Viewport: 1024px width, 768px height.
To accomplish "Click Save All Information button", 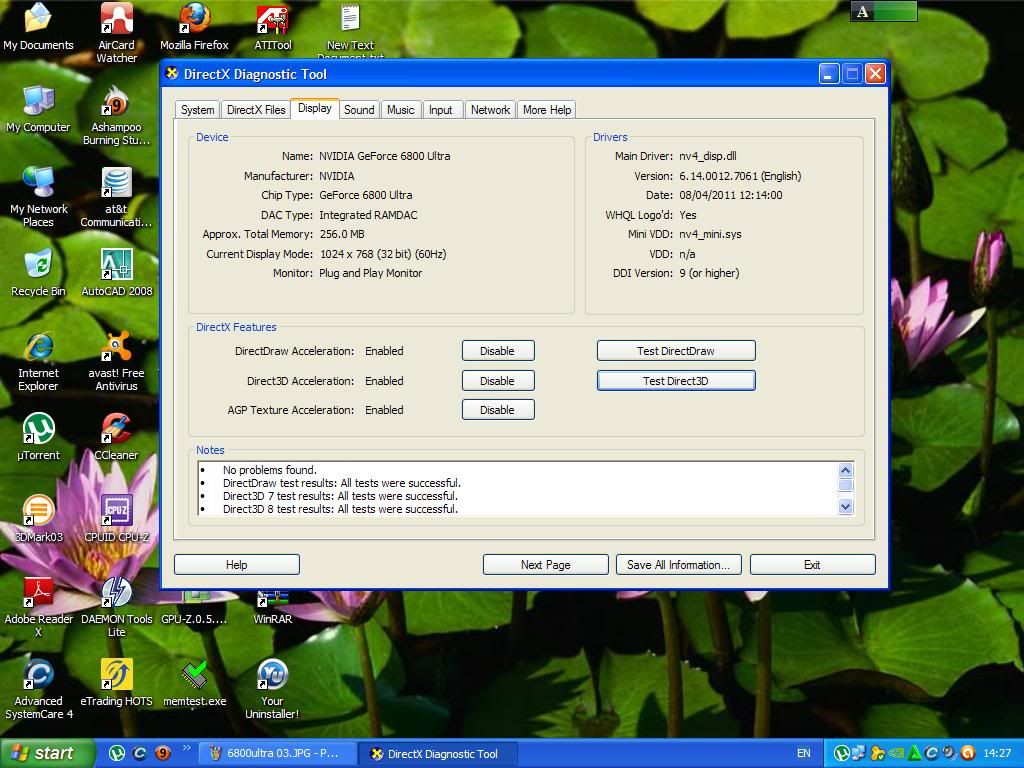I will [x=679, y=564].
